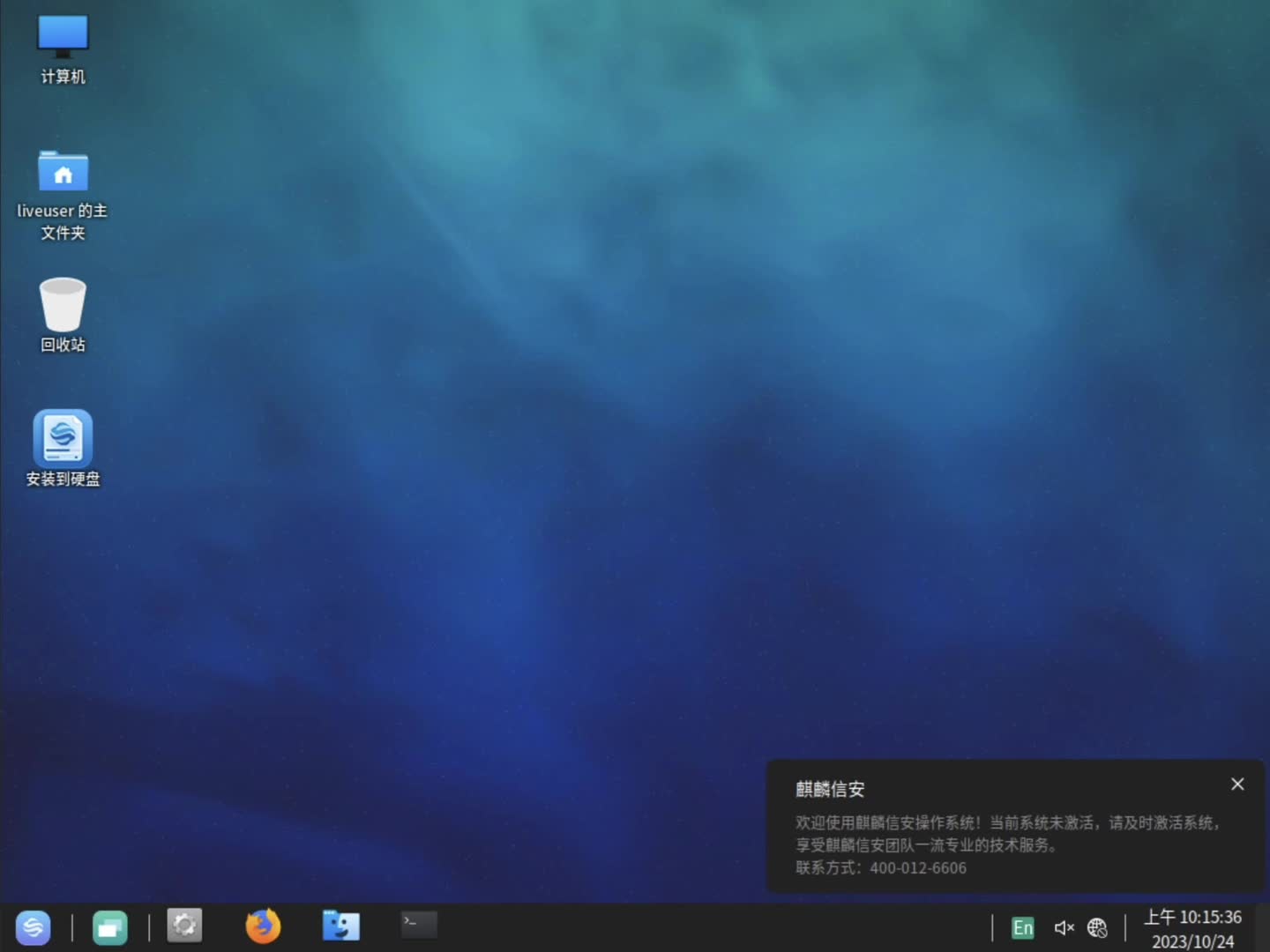Open the file manager from the taskbar
This screenshot has width=1270, height=952.
click(340, 926)
